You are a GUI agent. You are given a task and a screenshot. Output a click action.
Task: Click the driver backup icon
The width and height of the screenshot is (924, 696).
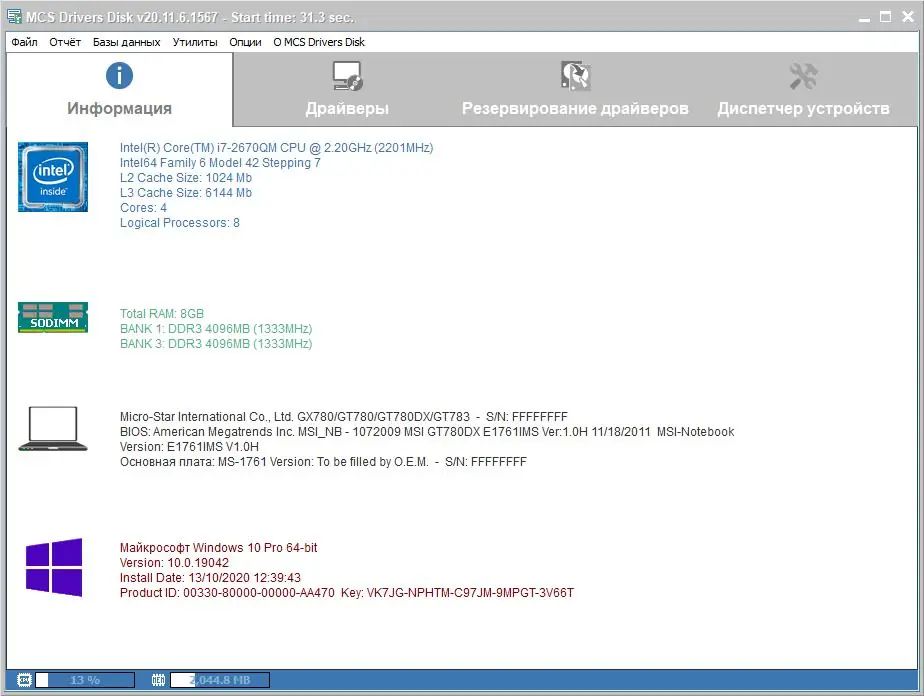[x=575, y=75]
